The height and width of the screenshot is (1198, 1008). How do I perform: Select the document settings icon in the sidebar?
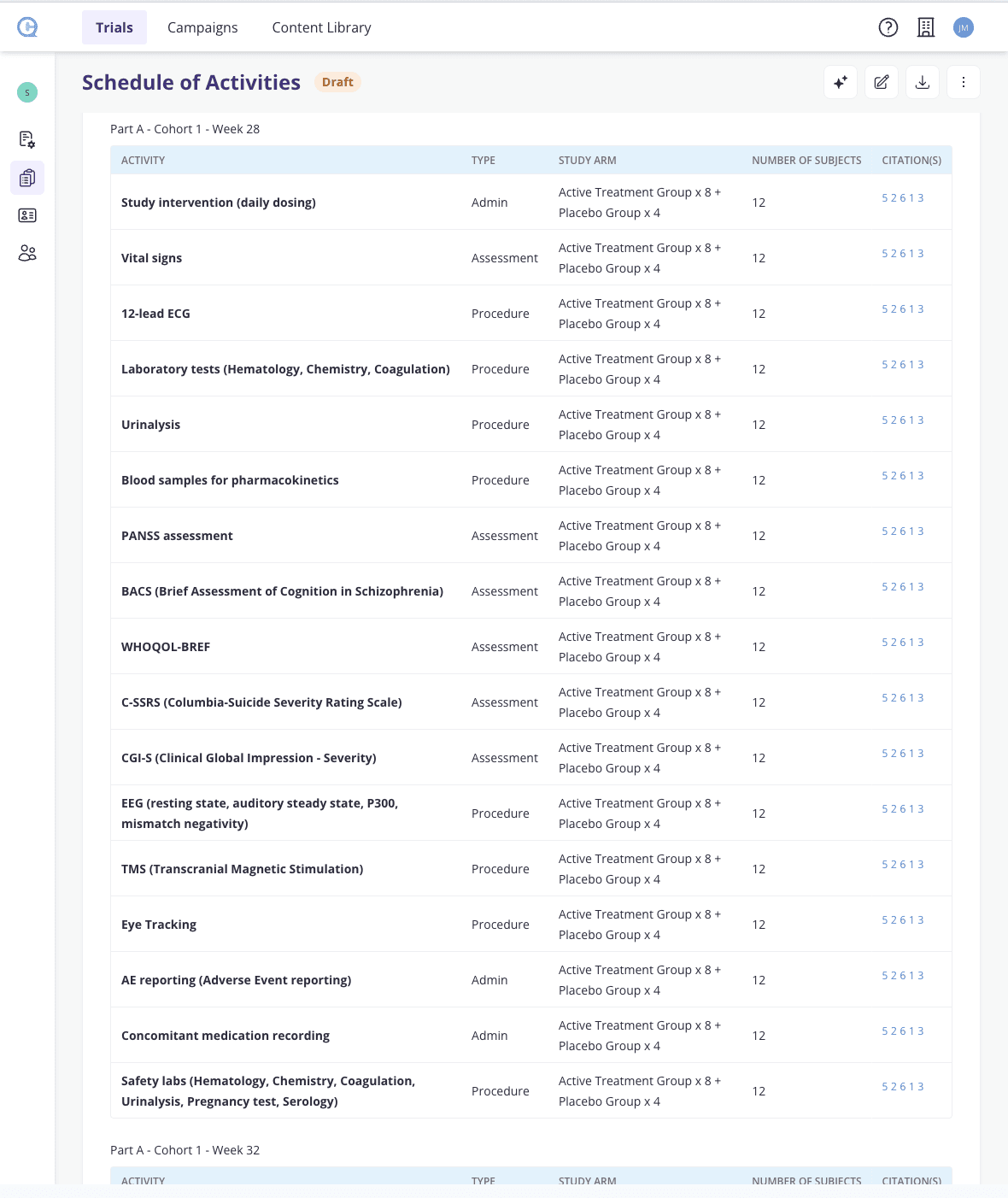pyautogui.click(x=26, y=139)
